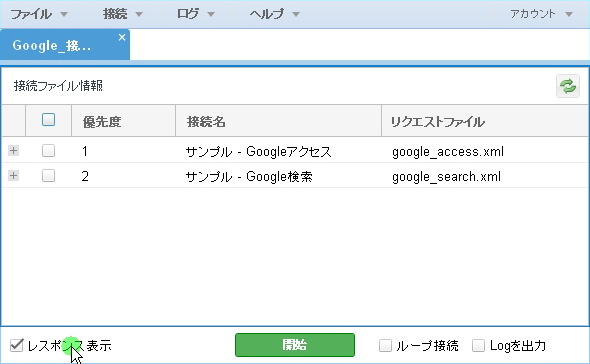The image size is (590, 364).
Task: Expand the Googleアクセス row
Action: pyautogui.click(x=14, y=151)
